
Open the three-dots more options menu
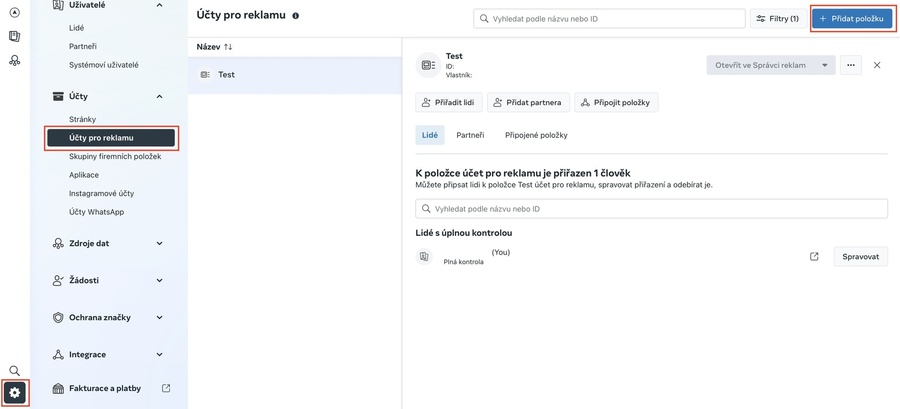pos(851,65)
